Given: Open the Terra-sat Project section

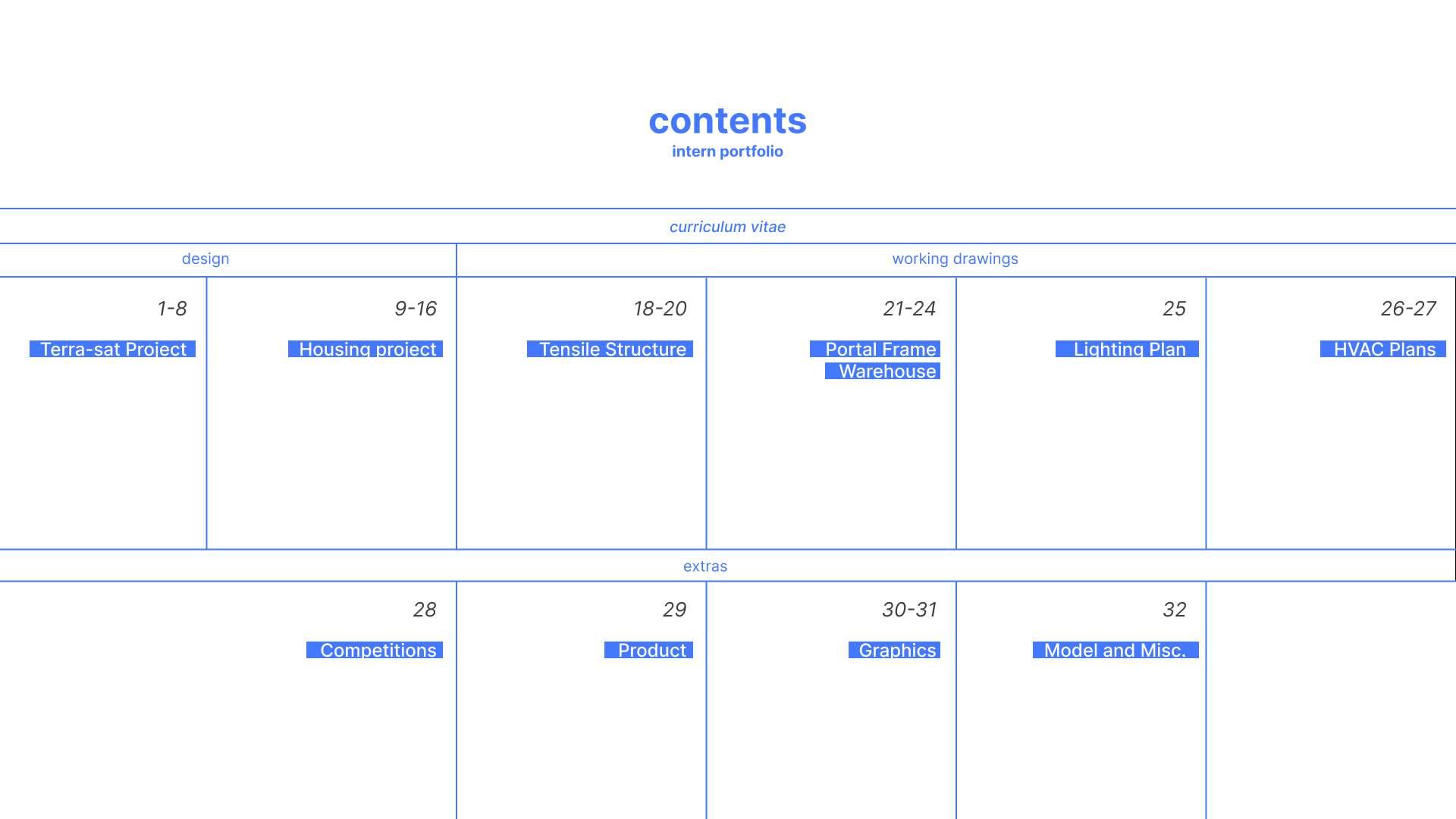Looking at the screenshot, I should (x=113, y=349).
